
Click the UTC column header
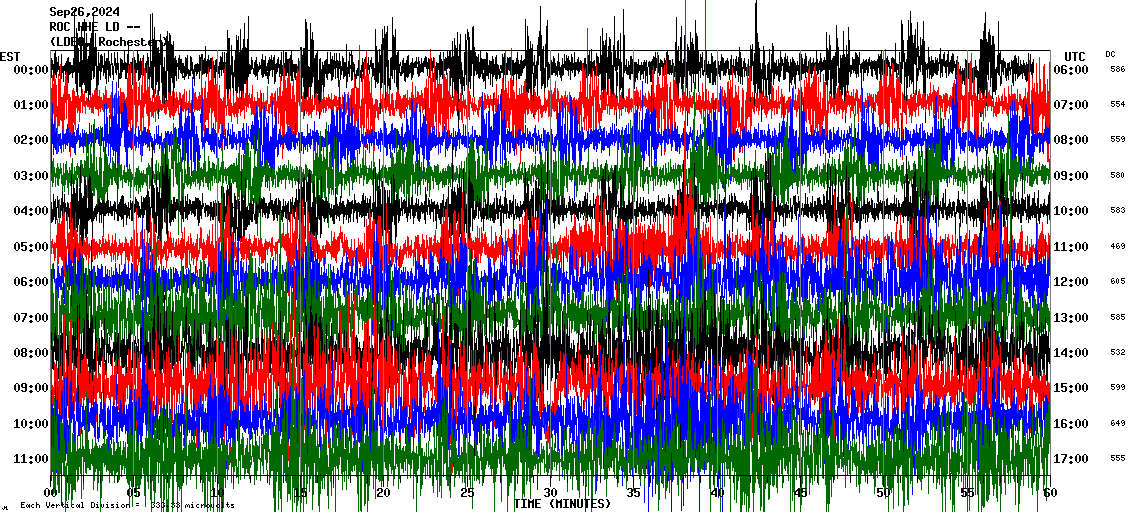[1074, 56]
